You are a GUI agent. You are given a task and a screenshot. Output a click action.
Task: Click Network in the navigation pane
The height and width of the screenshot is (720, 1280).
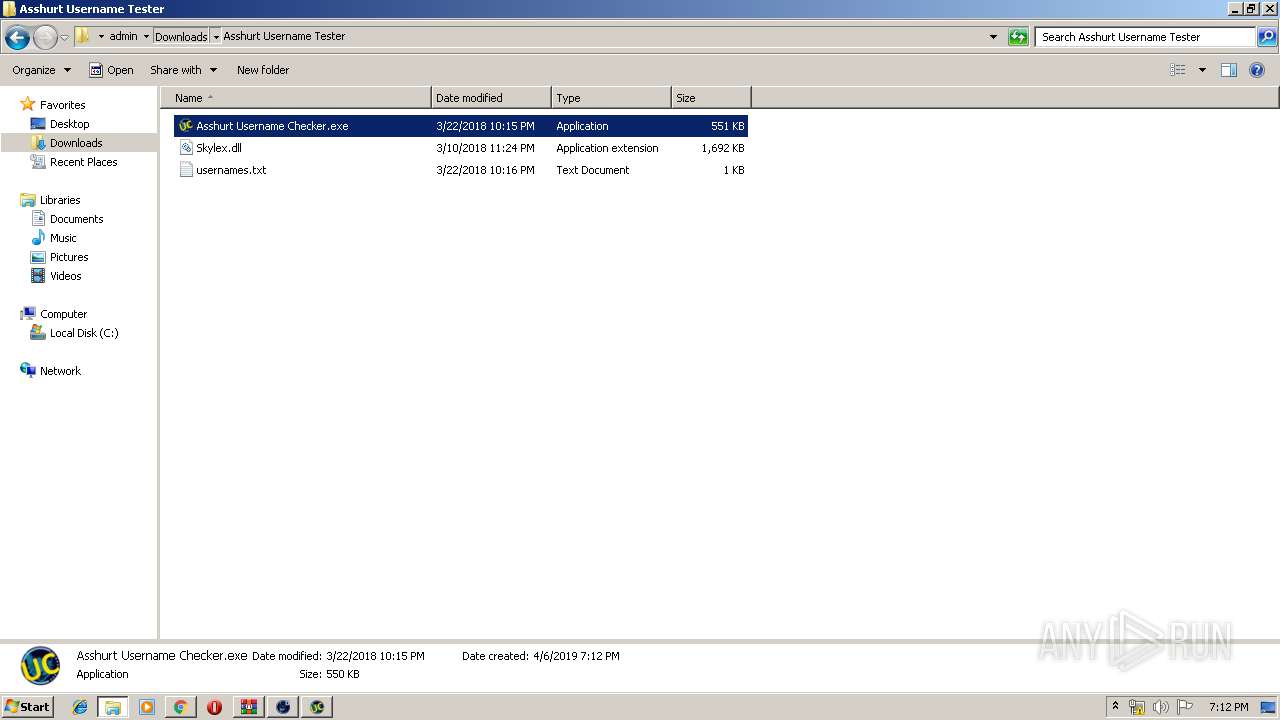tap(60, 371)
